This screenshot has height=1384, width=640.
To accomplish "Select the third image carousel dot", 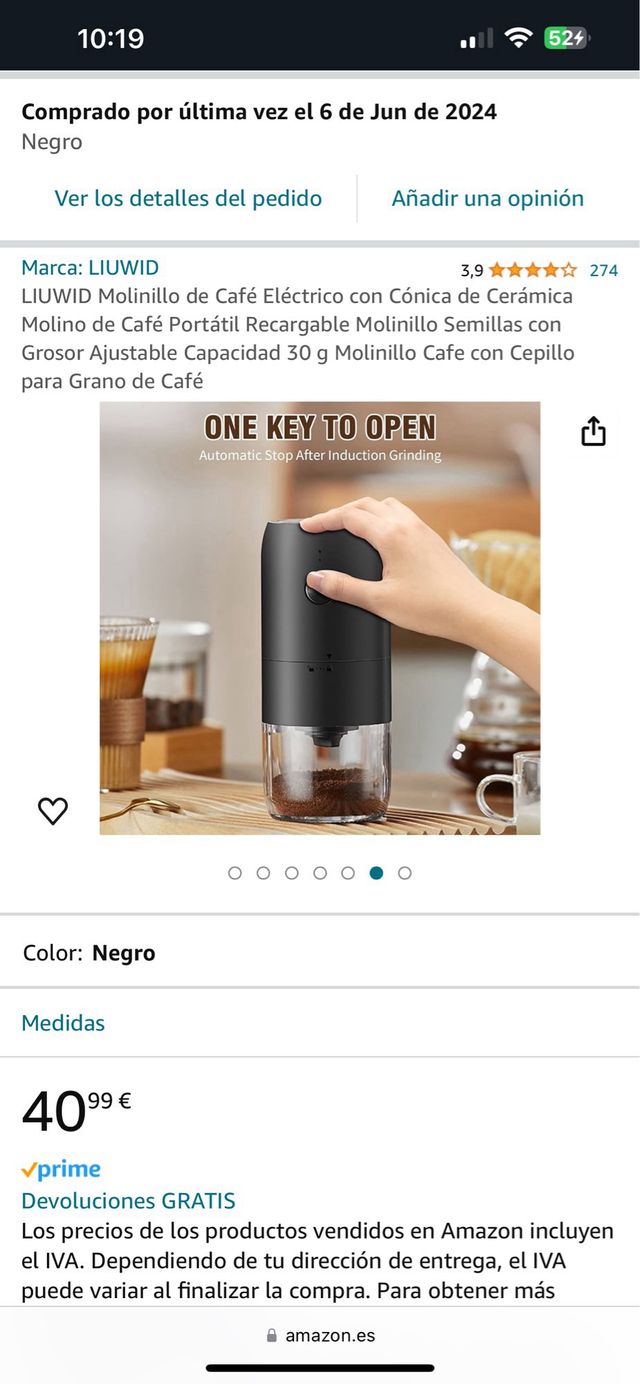I will pyautogui.click(x=292, y=873).
